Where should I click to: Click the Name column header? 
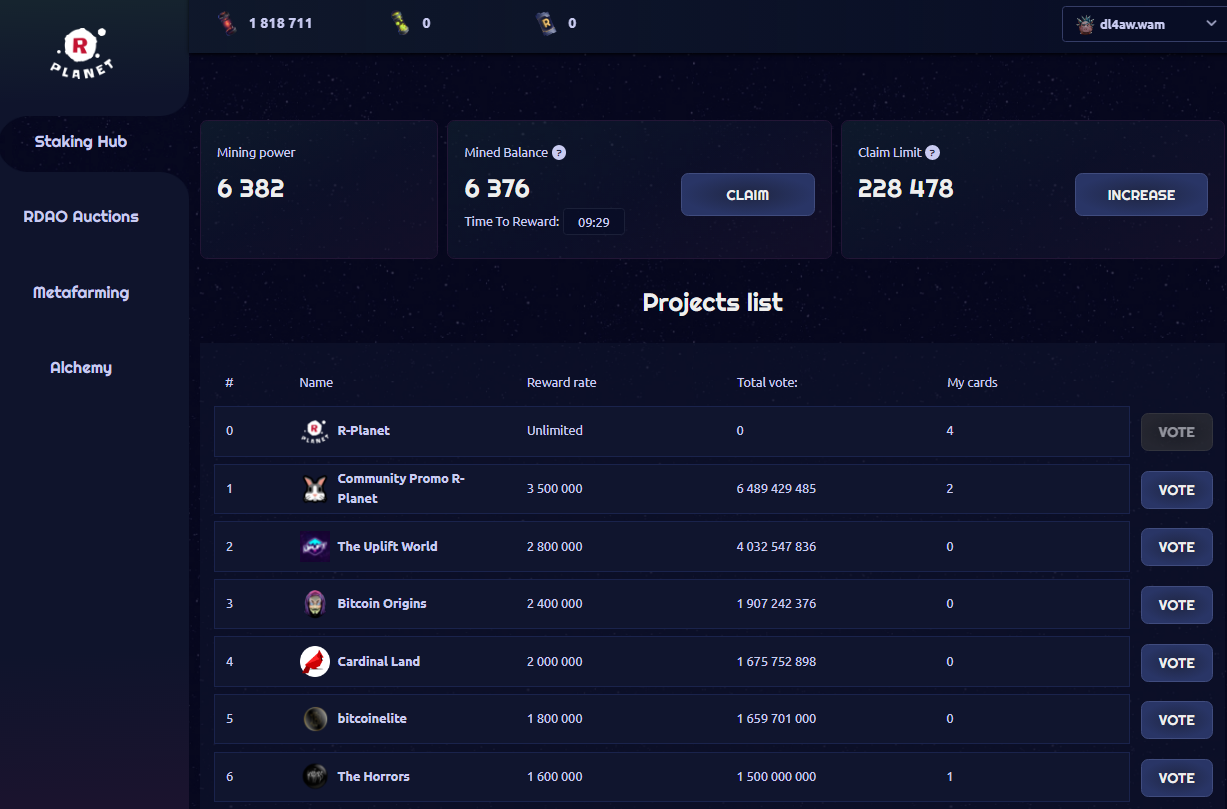[316, 383]
